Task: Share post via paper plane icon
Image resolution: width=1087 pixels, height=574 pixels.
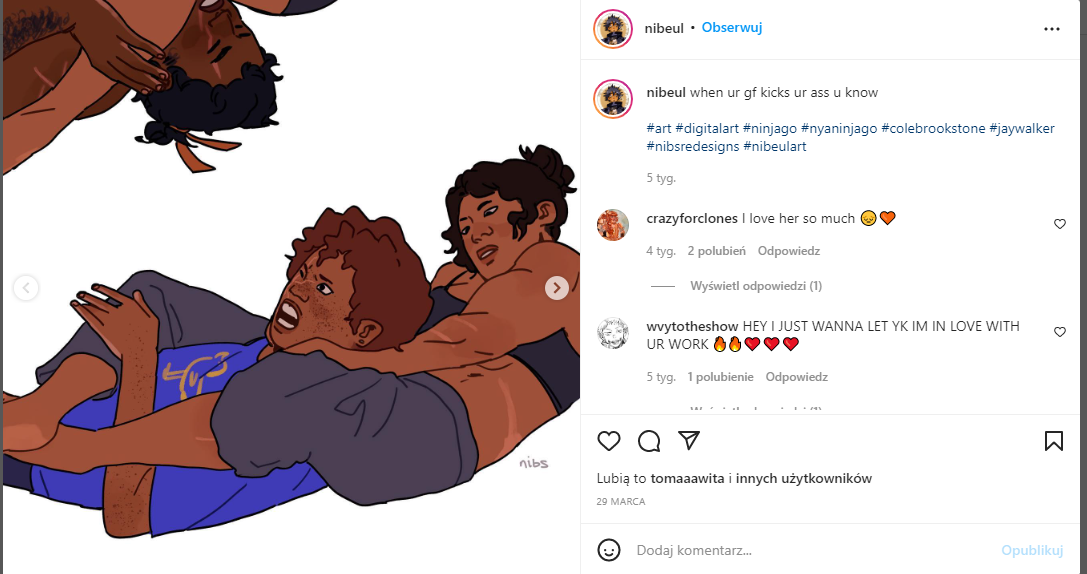Action: click(x=688, y=440)
